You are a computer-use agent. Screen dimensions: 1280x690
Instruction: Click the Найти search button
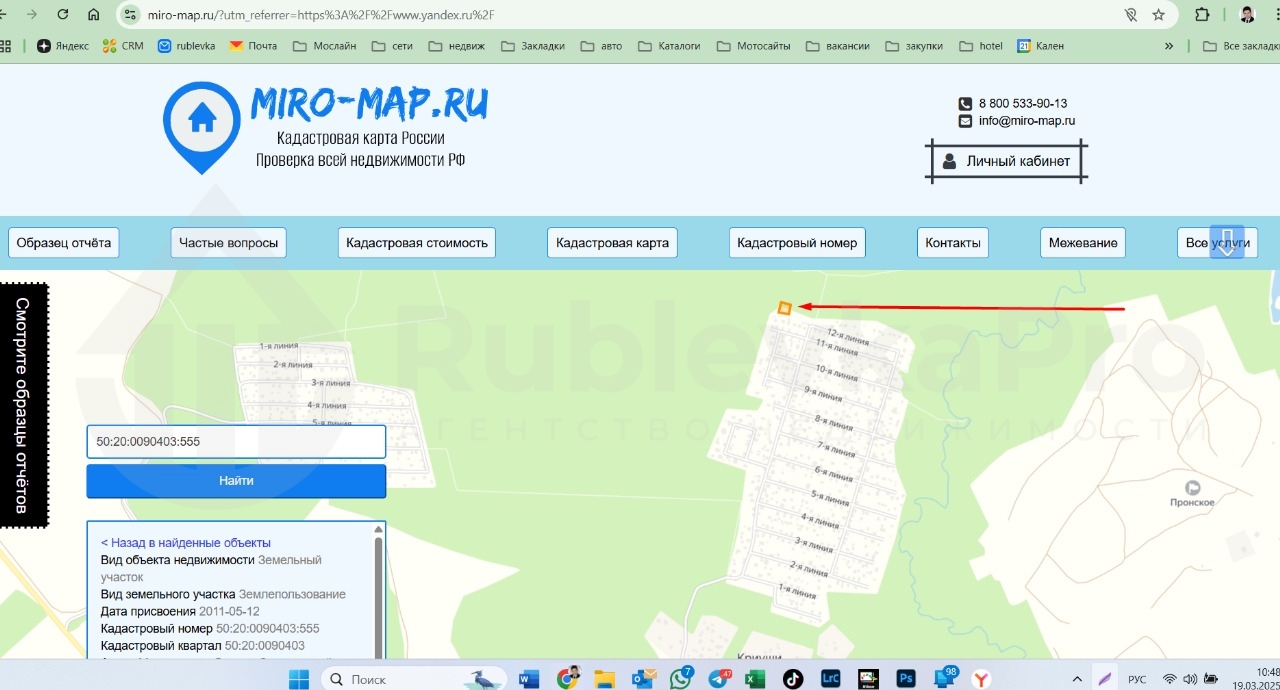click(x=236, y=481)
